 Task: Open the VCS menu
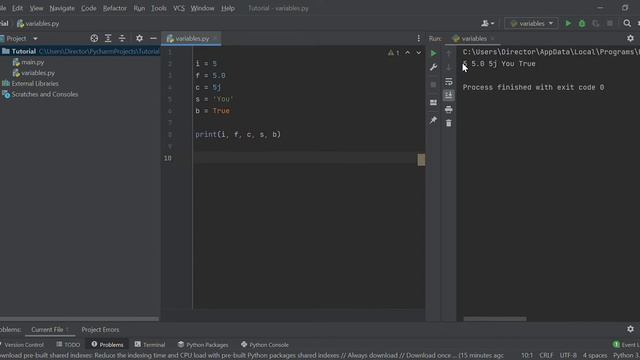click(x=179, y=8)
